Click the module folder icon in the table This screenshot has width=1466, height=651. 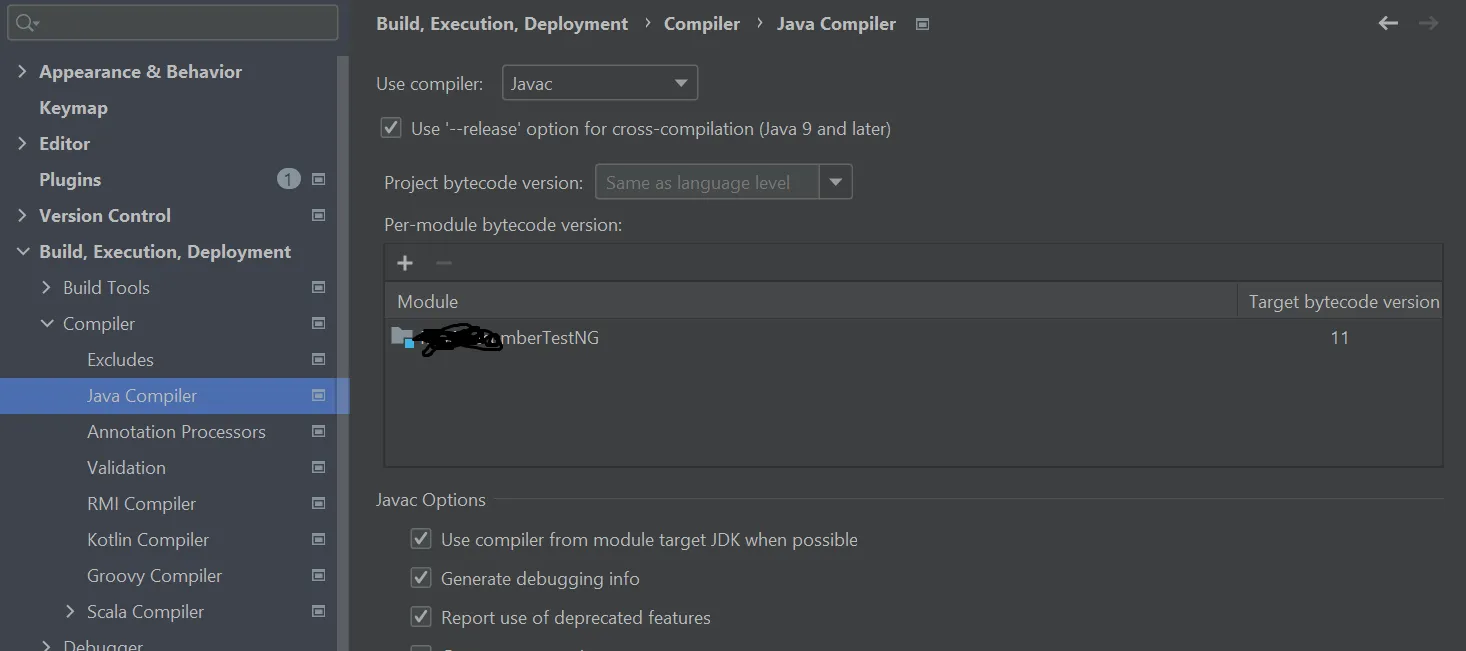coord(402,338)
